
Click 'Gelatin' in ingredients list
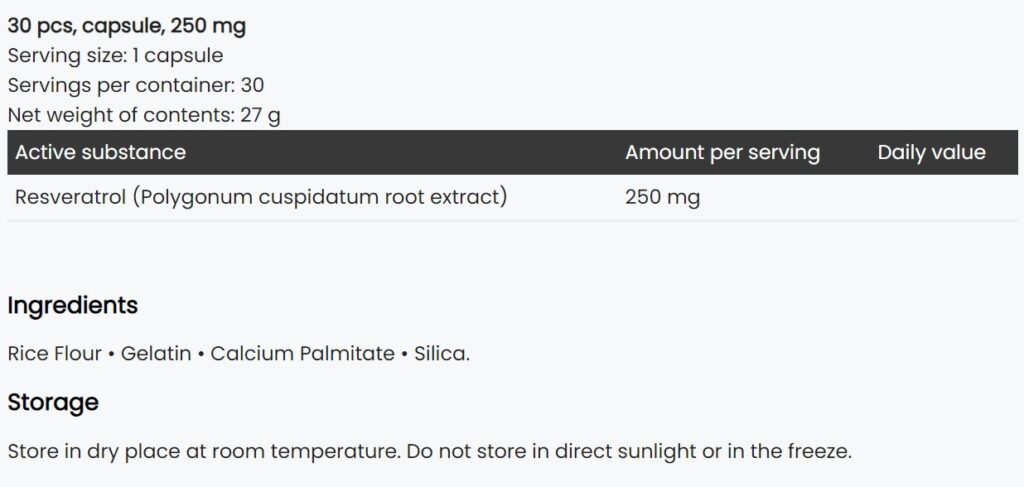point(156,354)
